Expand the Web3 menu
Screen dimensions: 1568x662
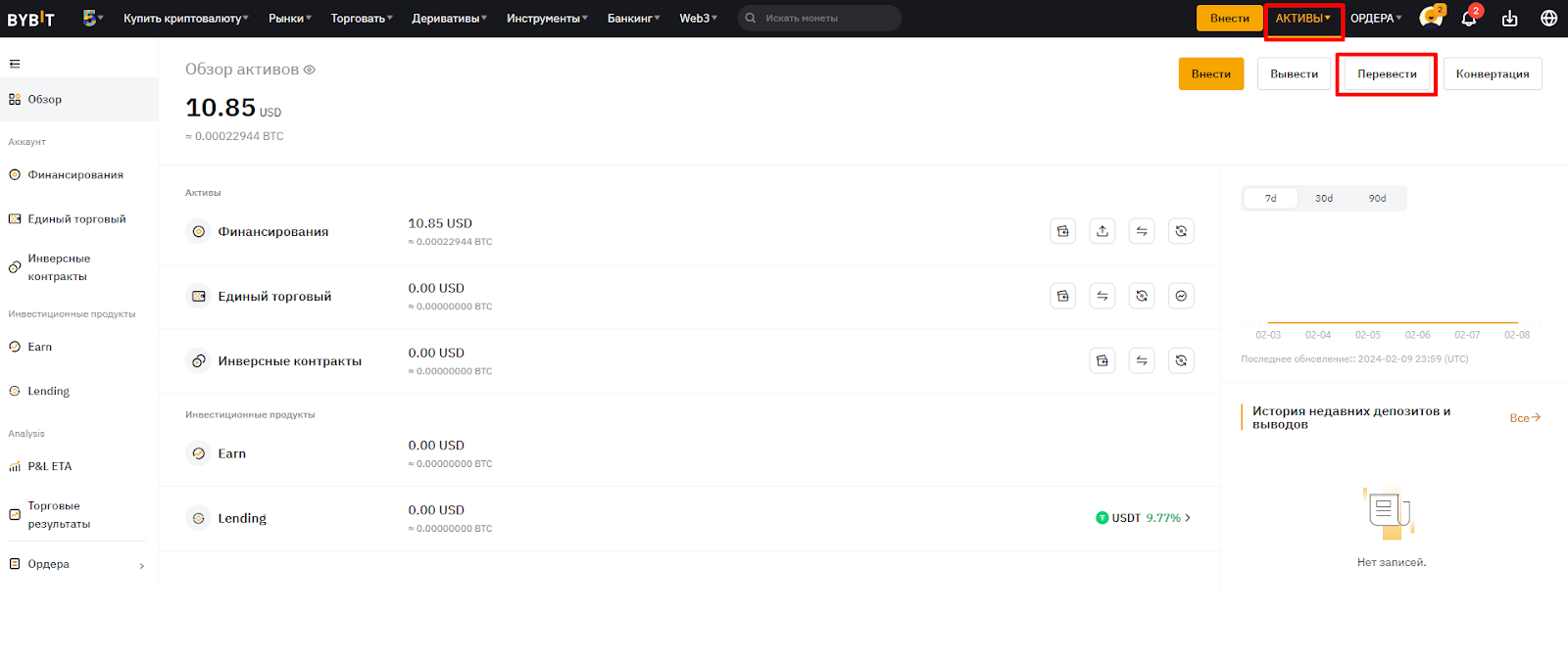pos(699,19)
